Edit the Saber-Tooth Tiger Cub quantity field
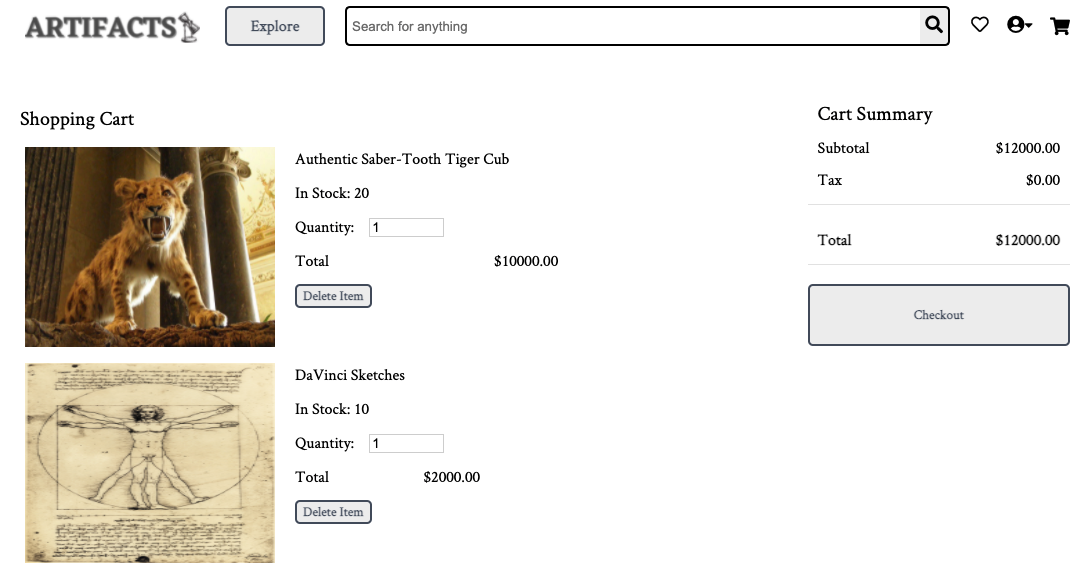 point(406,227)
